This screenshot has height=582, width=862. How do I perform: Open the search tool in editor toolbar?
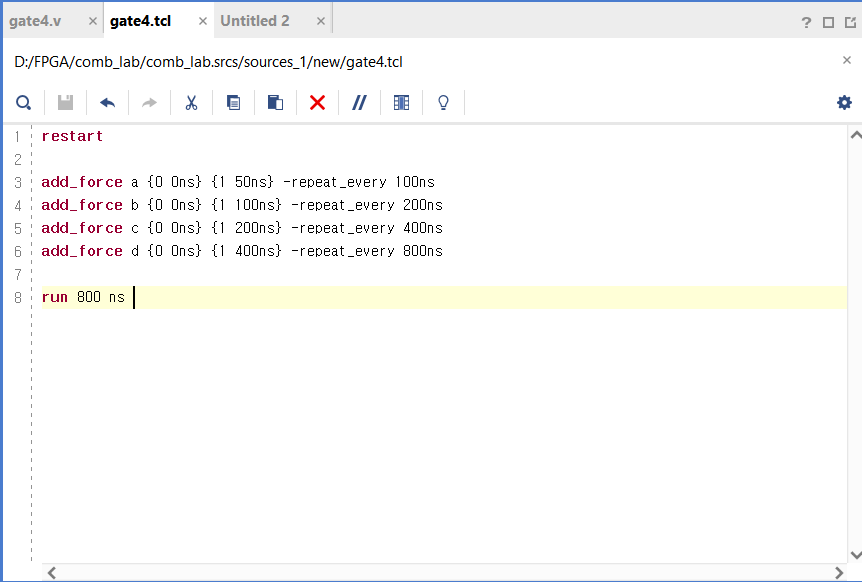pos(24,103)
